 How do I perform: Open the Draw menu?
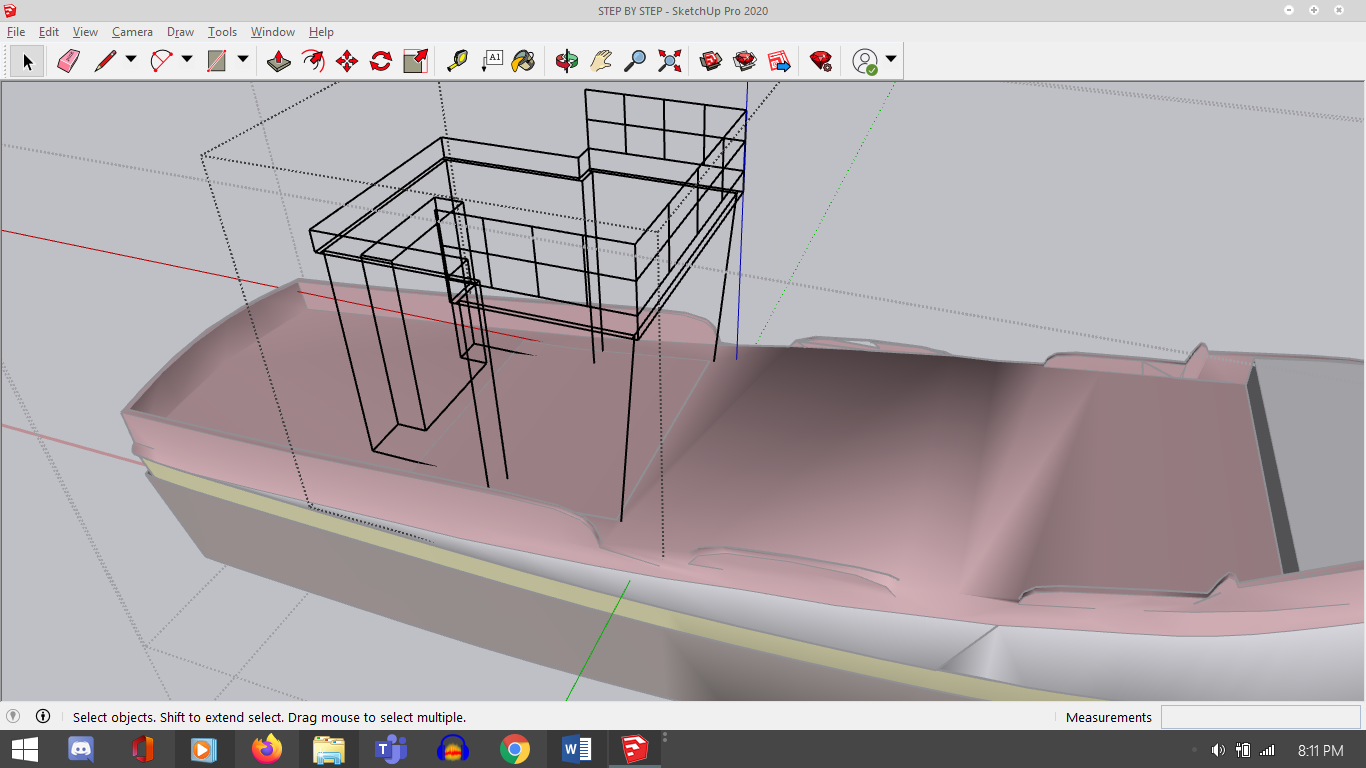click(x=180, y=32)
